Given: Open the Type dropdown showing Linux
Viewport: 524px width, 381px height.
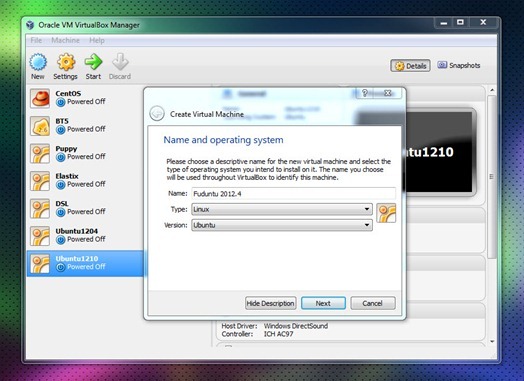Looking at the screenshot, I should [x=282, y=209].
